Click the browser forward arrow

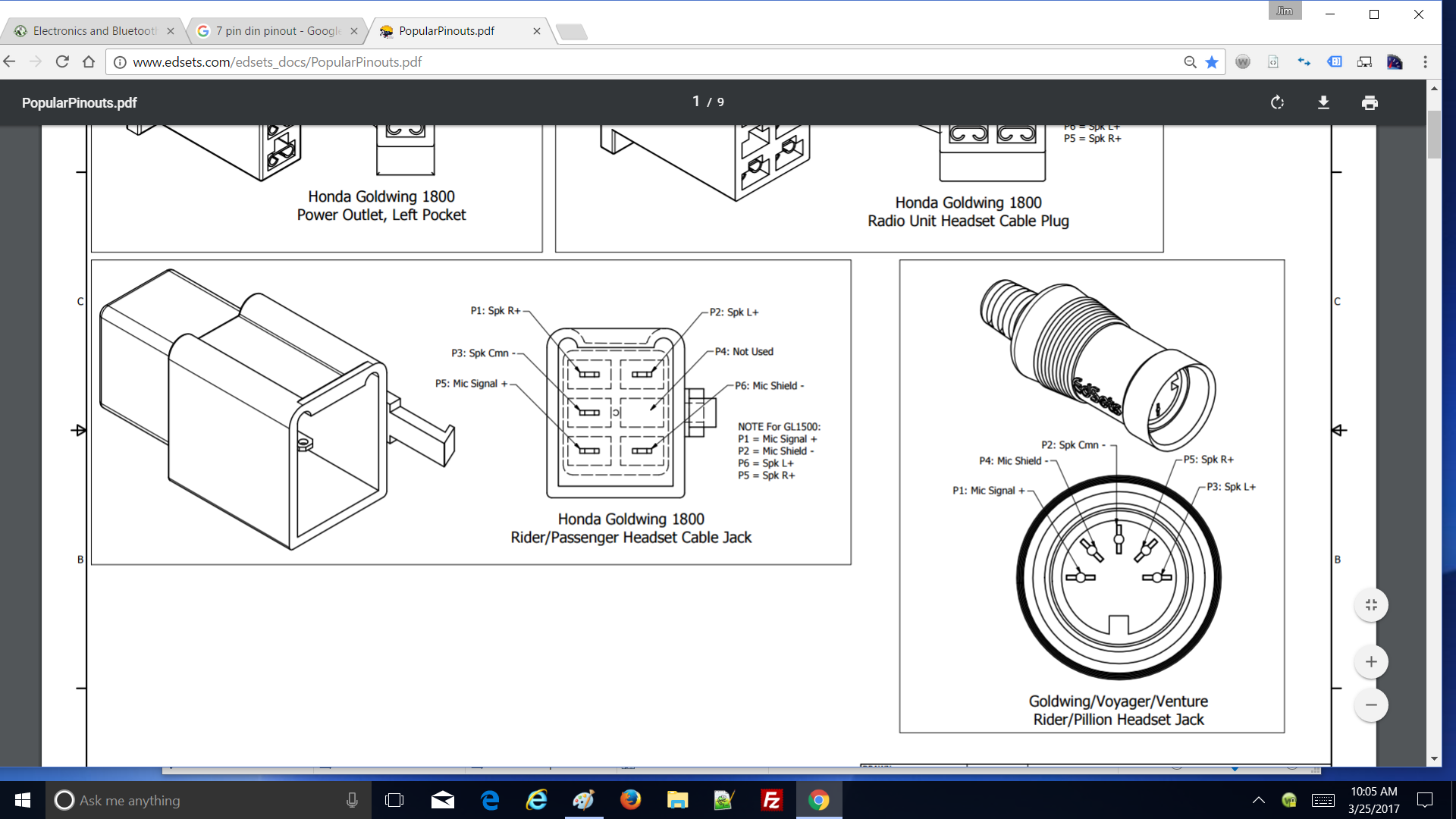(36, 61)
